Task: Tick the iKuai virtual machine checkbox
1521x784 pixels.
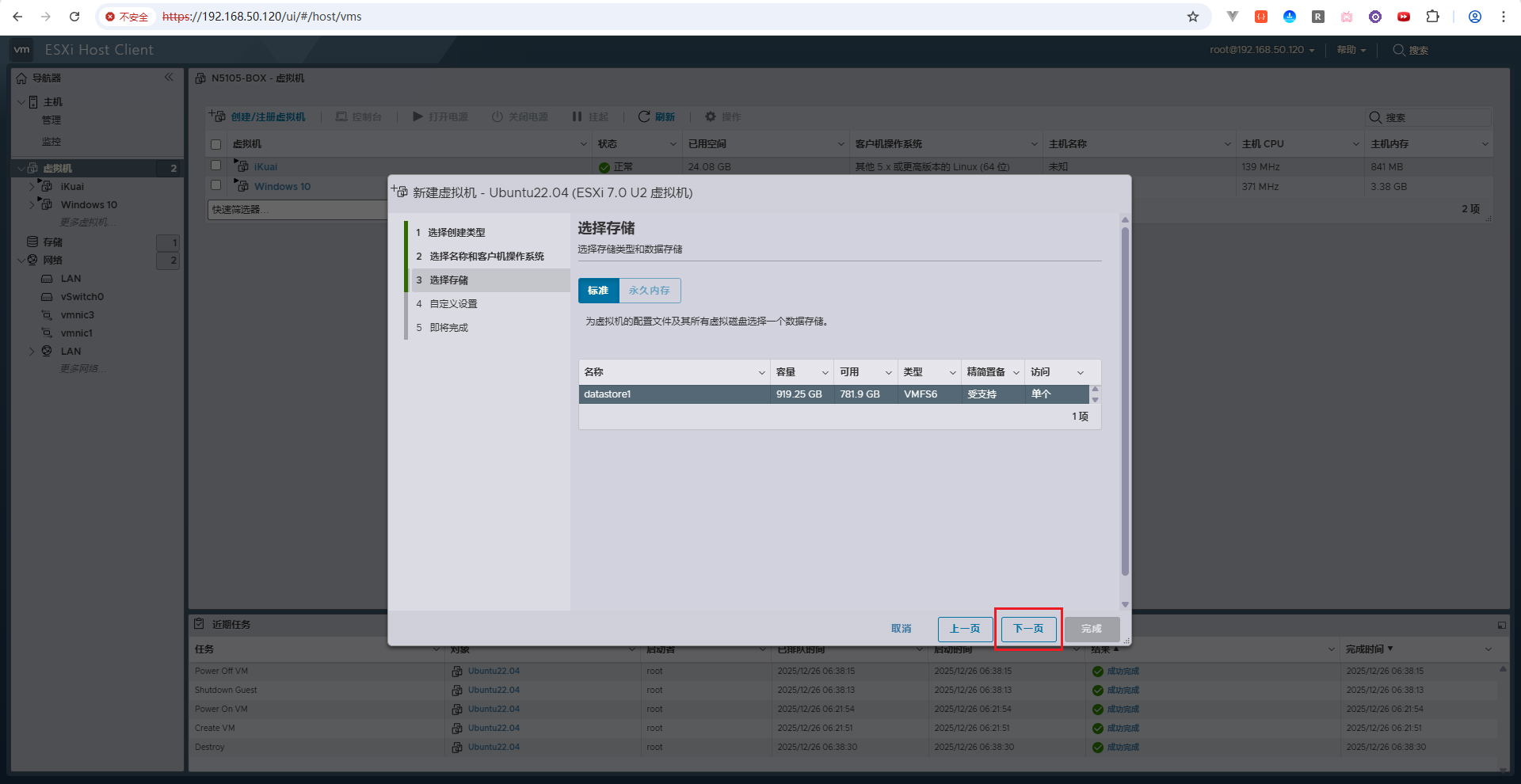Action: click(215, 166)
